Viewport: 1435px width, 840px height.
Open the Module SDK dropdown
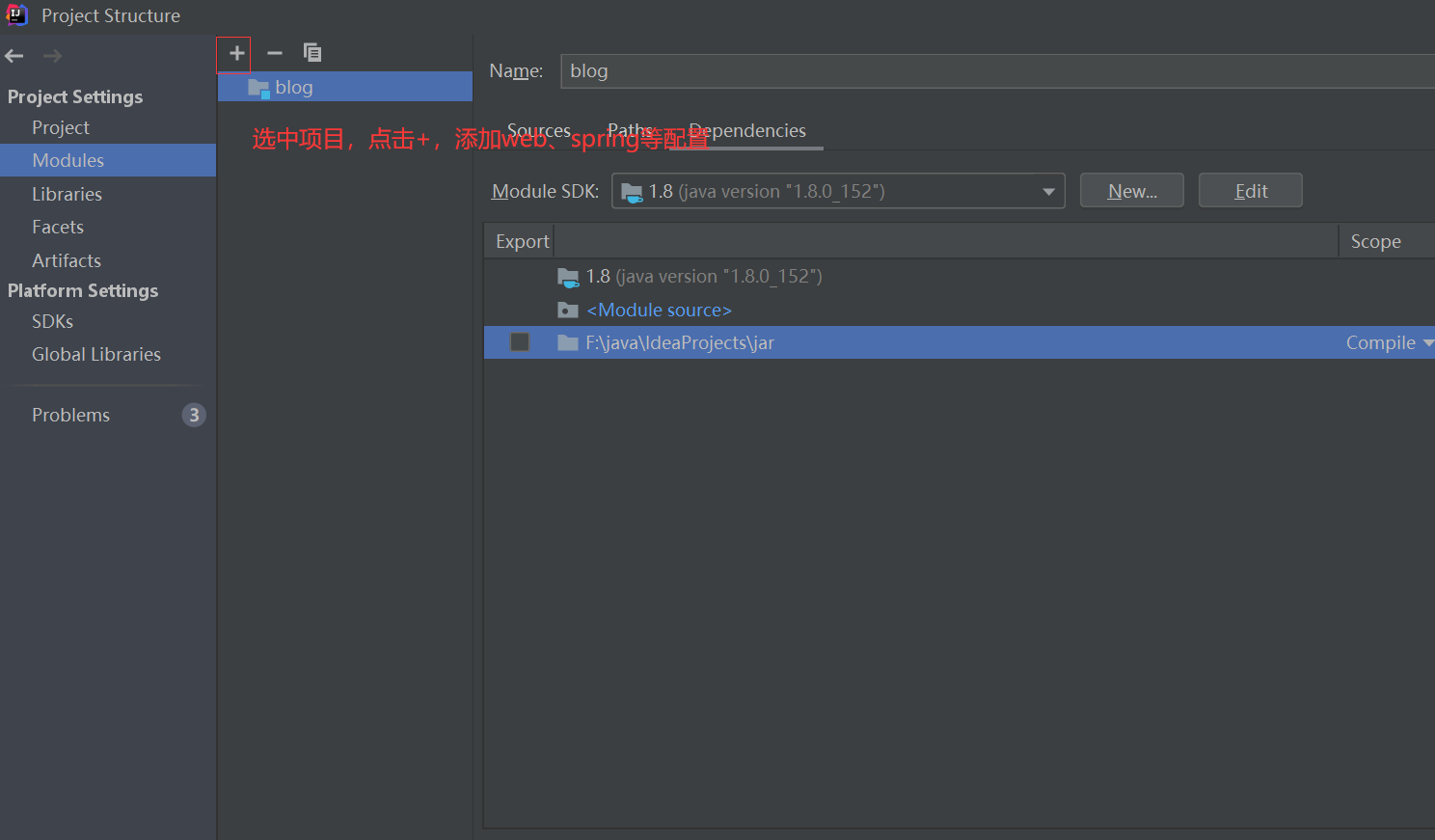(1048, 190)
